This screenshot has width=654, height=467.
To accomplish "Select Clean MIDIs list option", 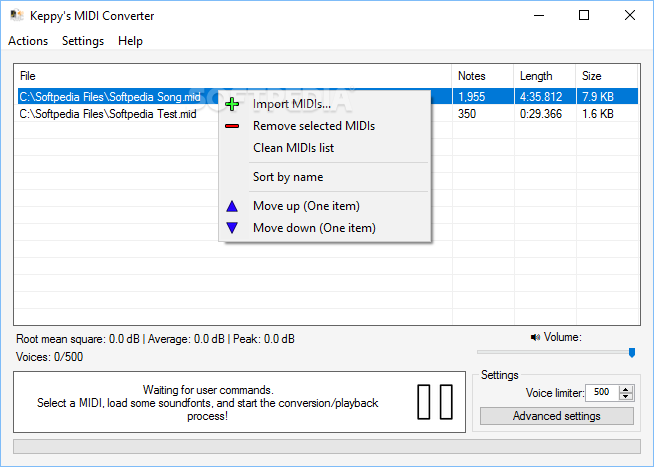I will pos(324,148).
